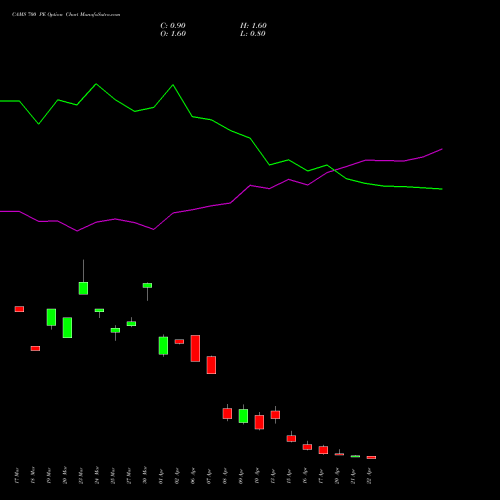This screenshot has width=500, height=500.
Task: Click the purple line's right end point
Action: point(442,149)
